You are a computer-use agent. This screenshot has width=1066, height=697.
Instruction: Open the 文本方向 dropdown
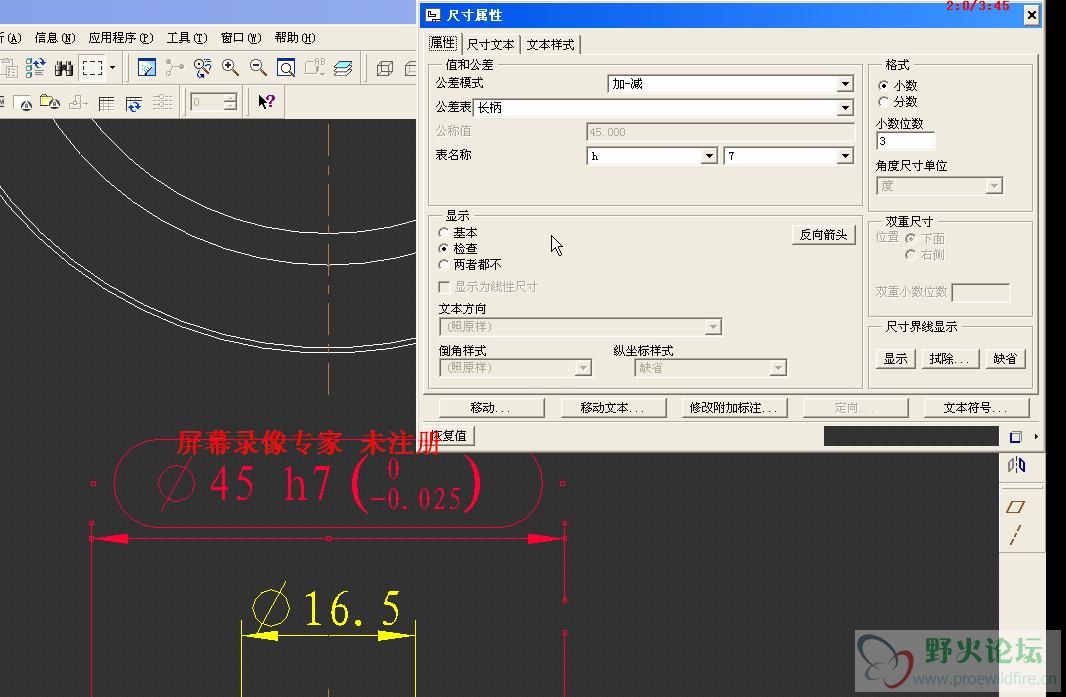coord(580,327)
